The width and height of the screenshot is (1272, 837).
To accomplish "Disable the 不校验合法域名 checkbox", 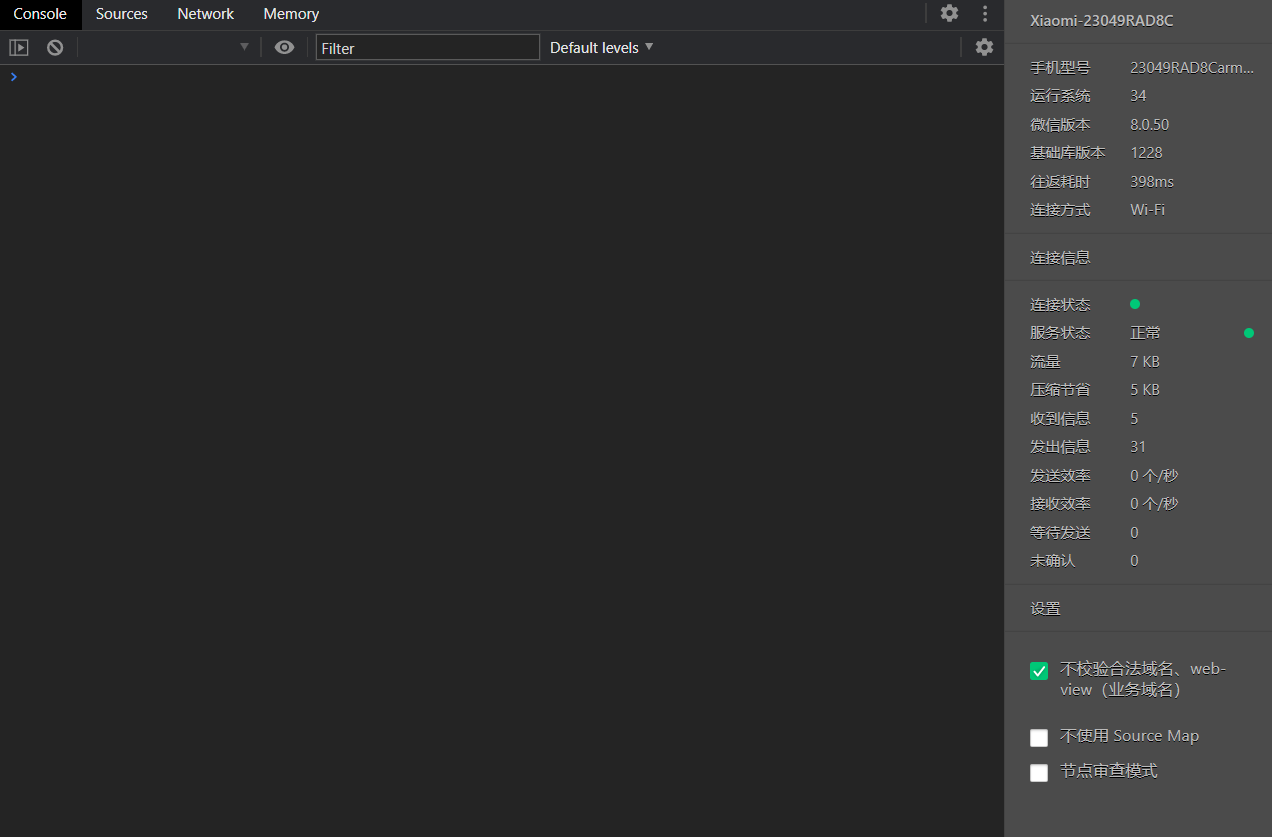I will [x=1039, y=671].
